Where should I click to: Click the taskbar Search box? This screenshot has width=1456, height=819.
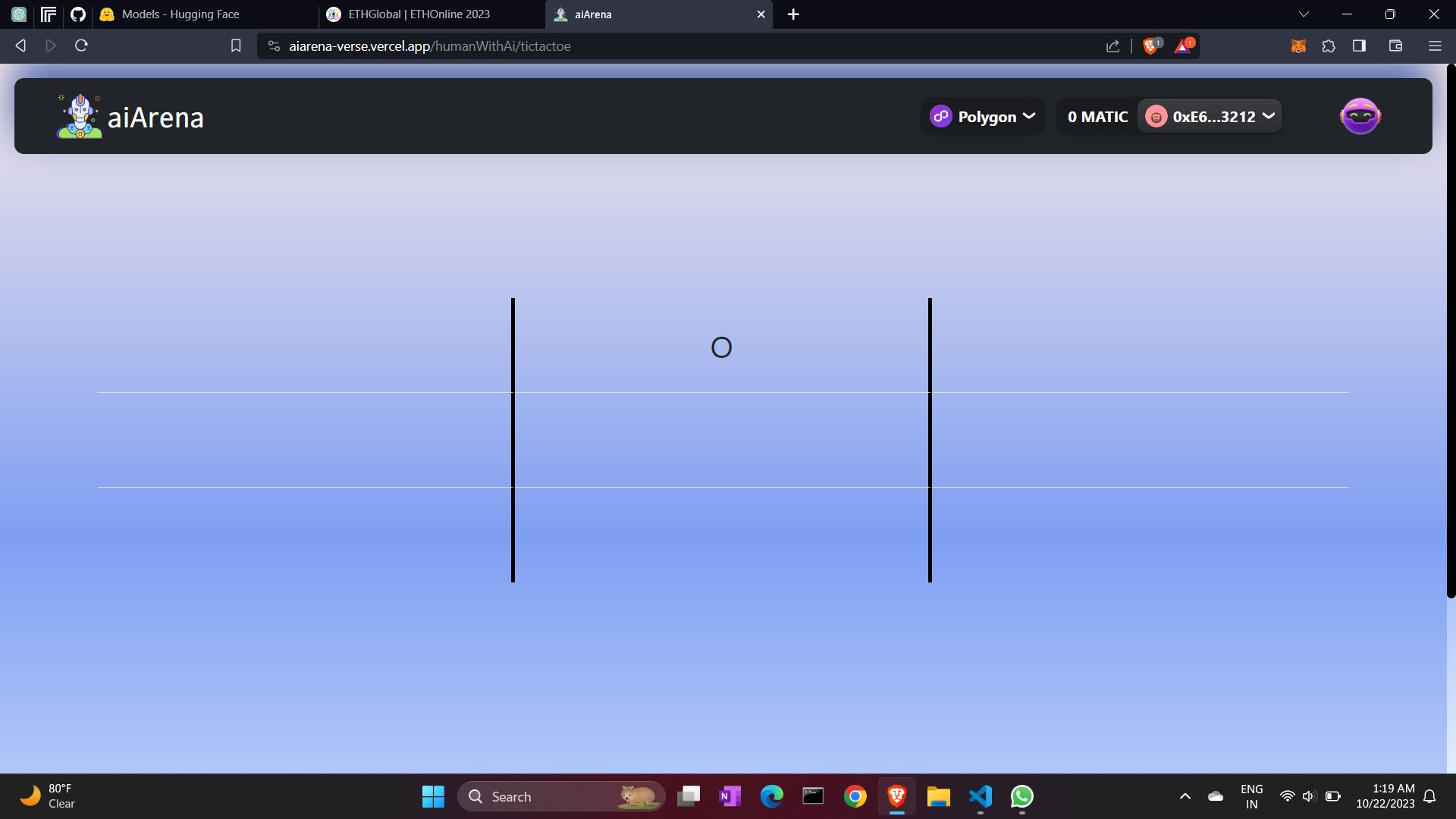point(561,796)
